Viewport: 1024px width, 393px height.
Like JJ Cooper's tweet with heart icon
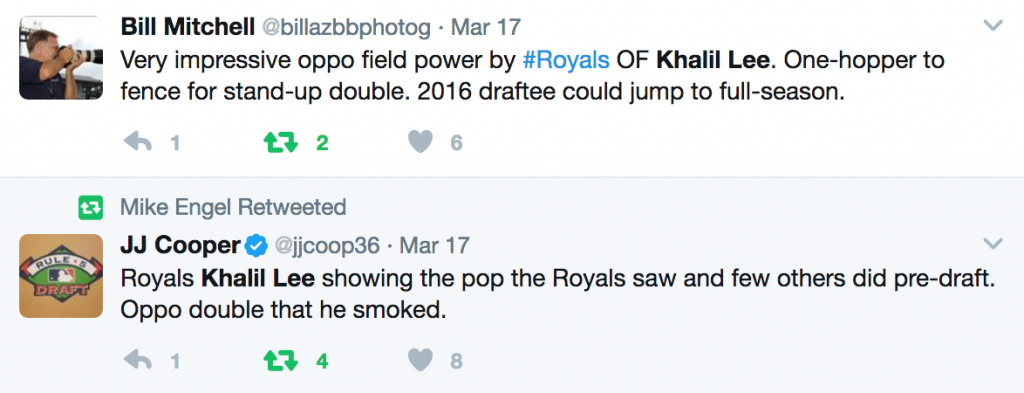point(421,360)
